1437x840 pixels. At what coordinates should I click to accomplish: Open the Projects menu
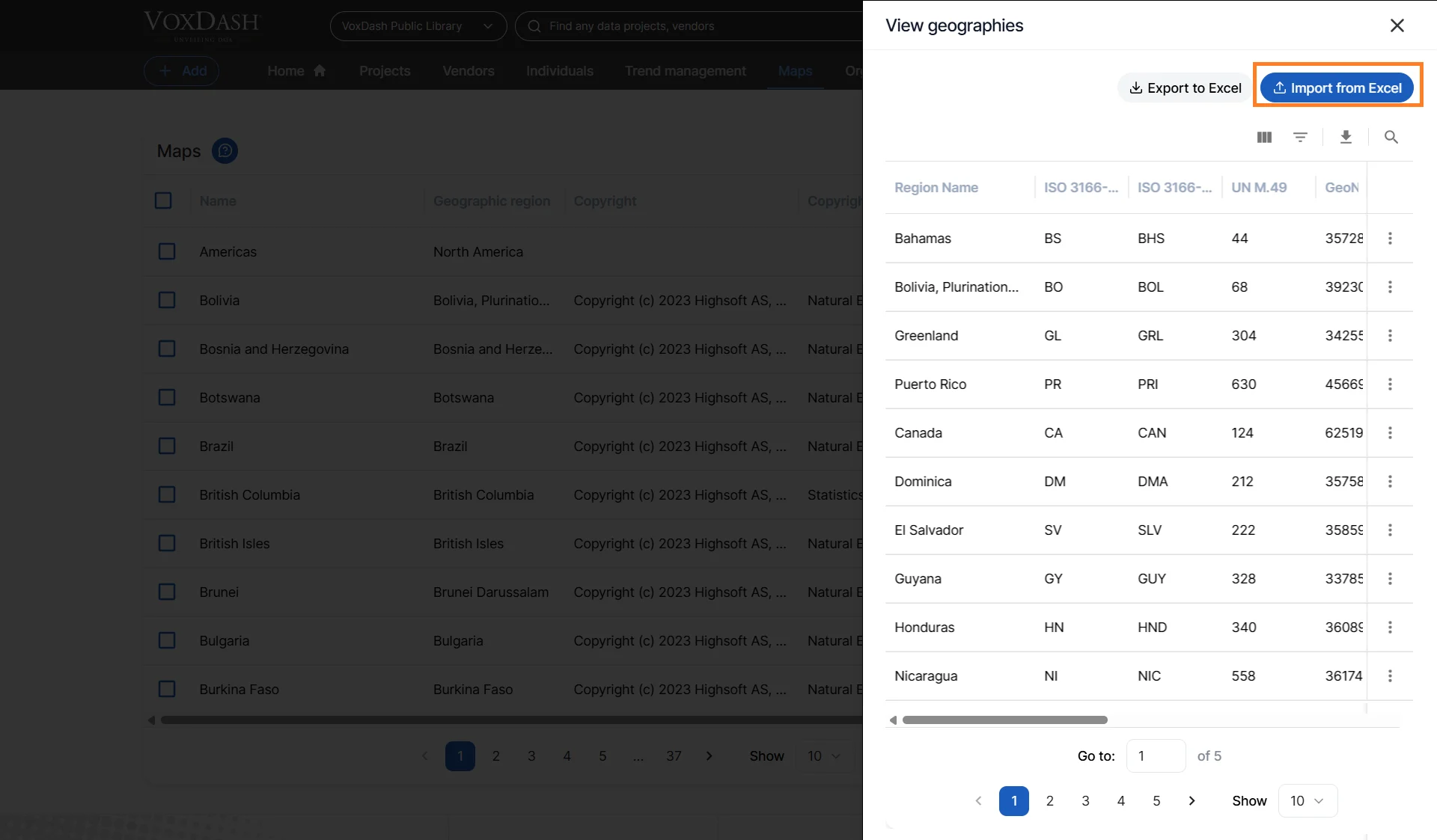coord(385,70)
